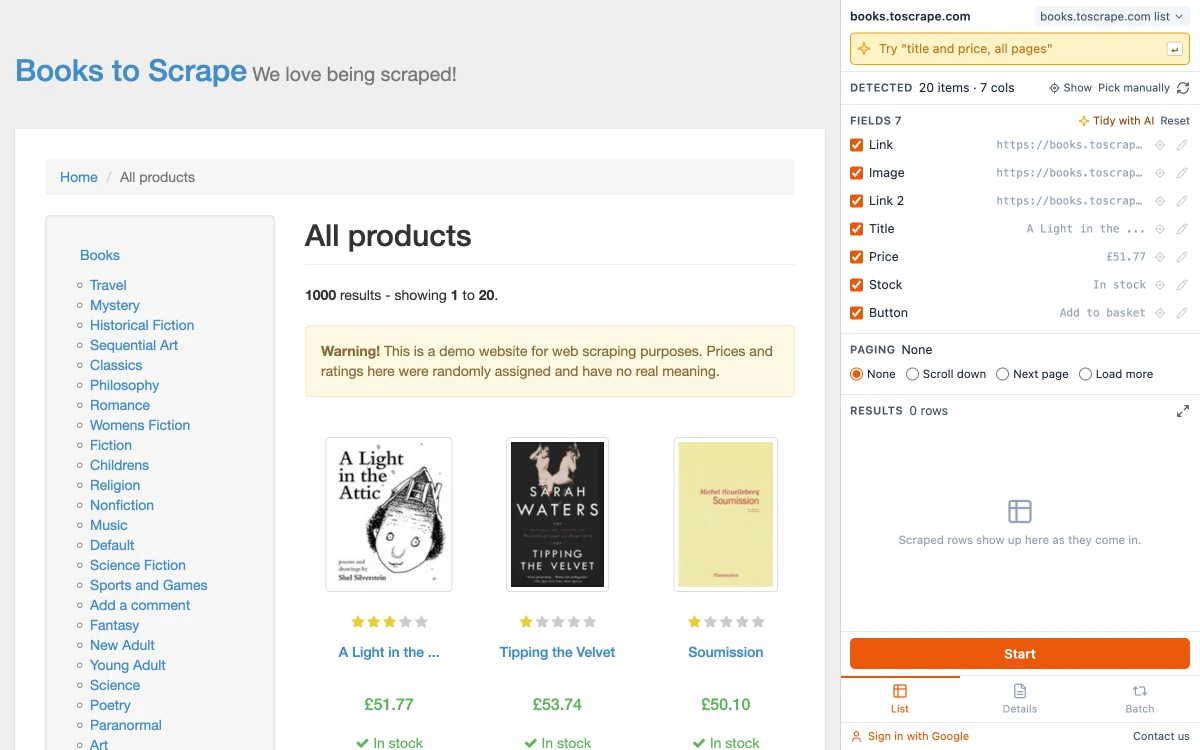Click the sparkle icon in the AI prompt box
The height and width of the screenshot is (750, 1200).
coord(864,49)
